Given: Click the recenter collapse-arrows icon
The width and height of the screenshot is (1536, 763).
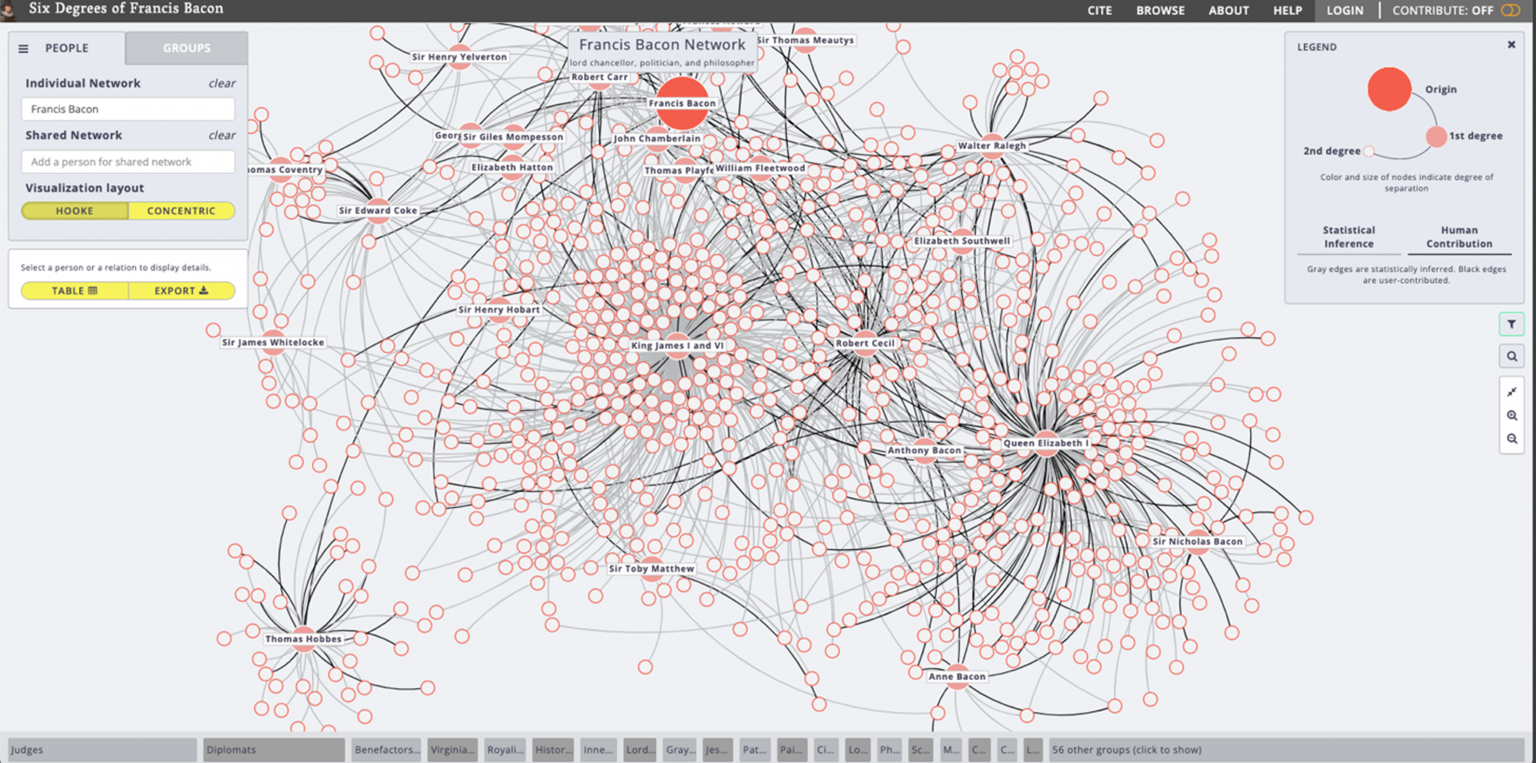Looking at the screenshot, I should (1511, 391).
